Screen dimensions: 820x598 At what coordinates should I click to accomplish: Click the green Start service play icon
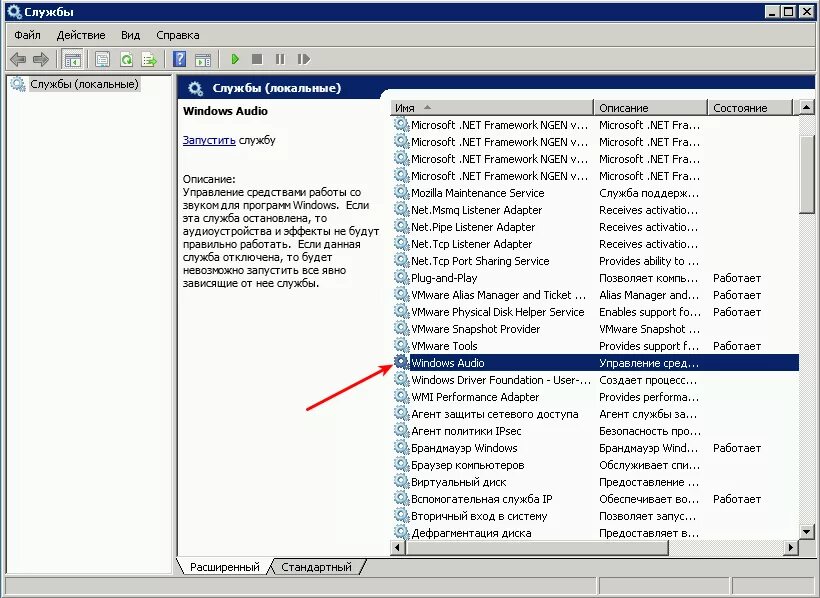(x=235, y=59)
